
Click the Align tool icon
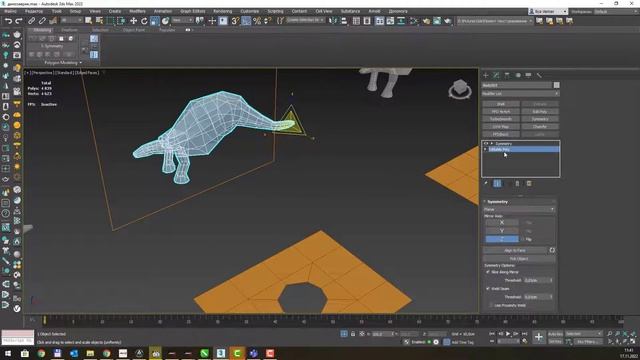coord(344,21)
